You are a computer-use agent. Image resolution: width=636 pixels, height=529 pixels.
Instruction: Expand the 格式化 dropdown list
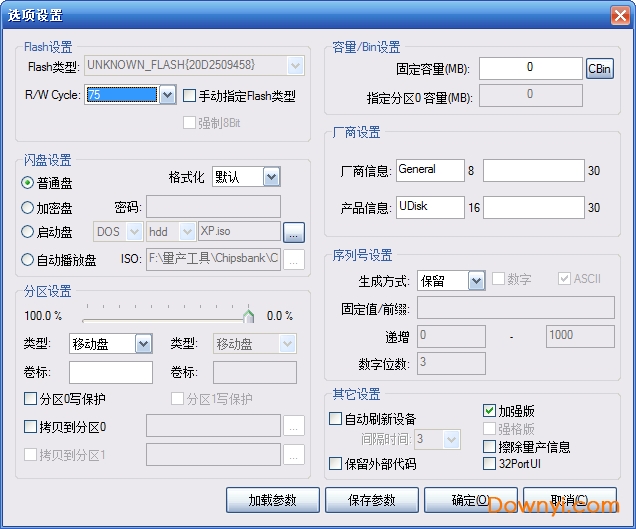point(271,177)
